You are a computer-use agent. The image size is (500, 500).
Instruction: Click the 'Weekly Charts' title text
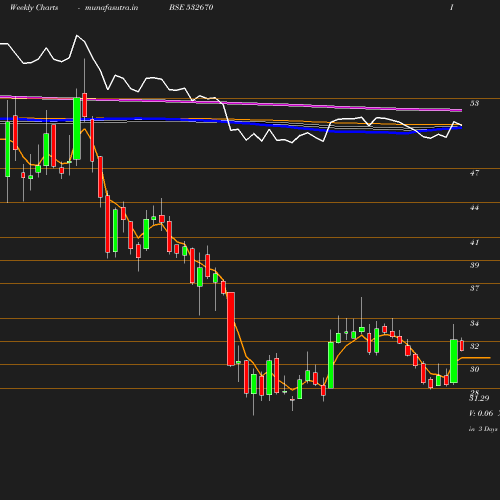34,8
